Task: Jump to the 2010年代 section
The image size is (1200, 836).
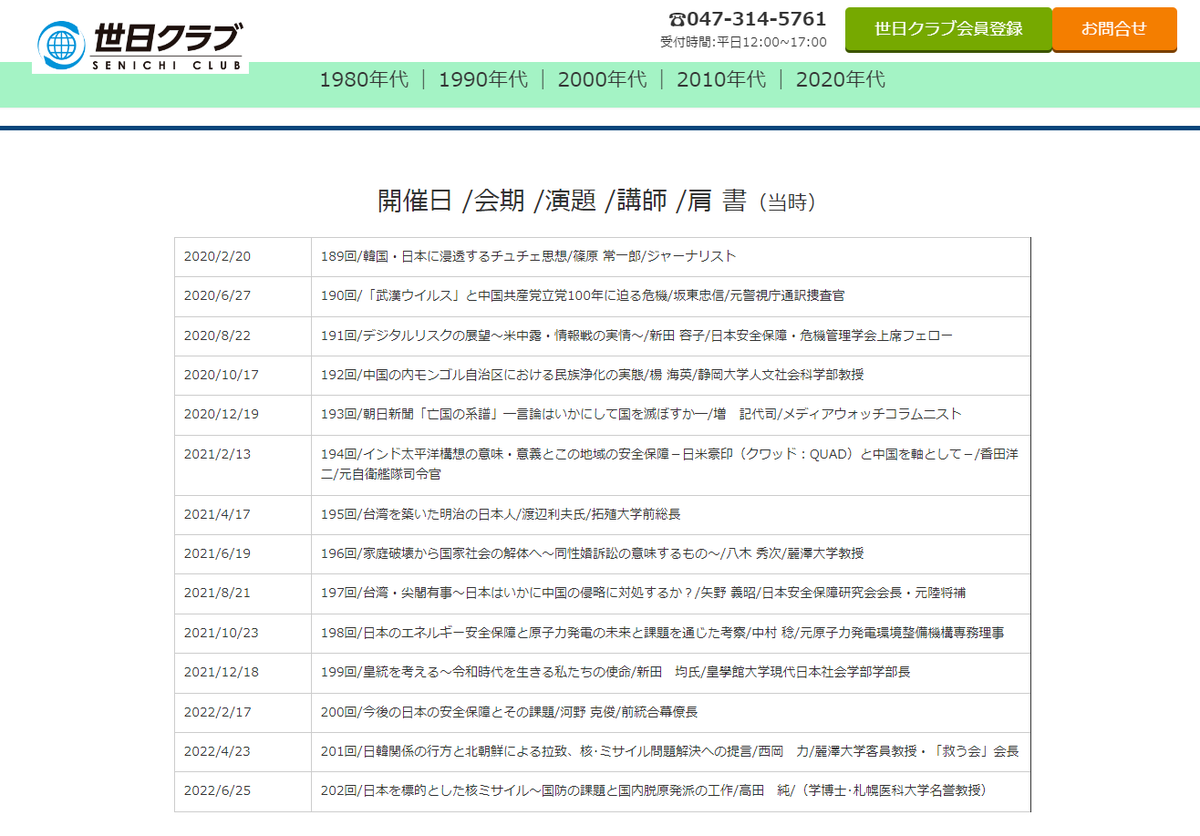Action: pyautogui.click(x=721, y=80)
